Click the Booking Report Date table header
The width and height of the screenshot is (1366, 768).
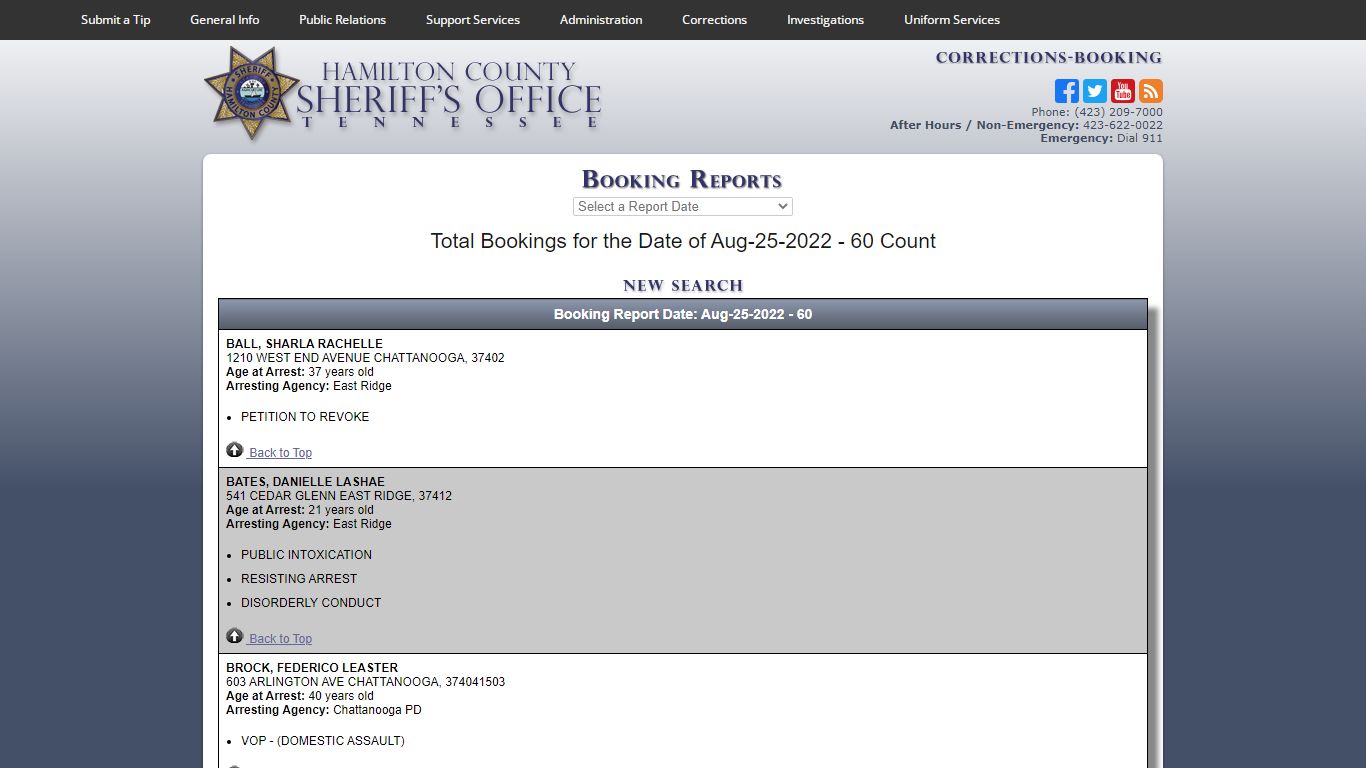coord(683,314)
